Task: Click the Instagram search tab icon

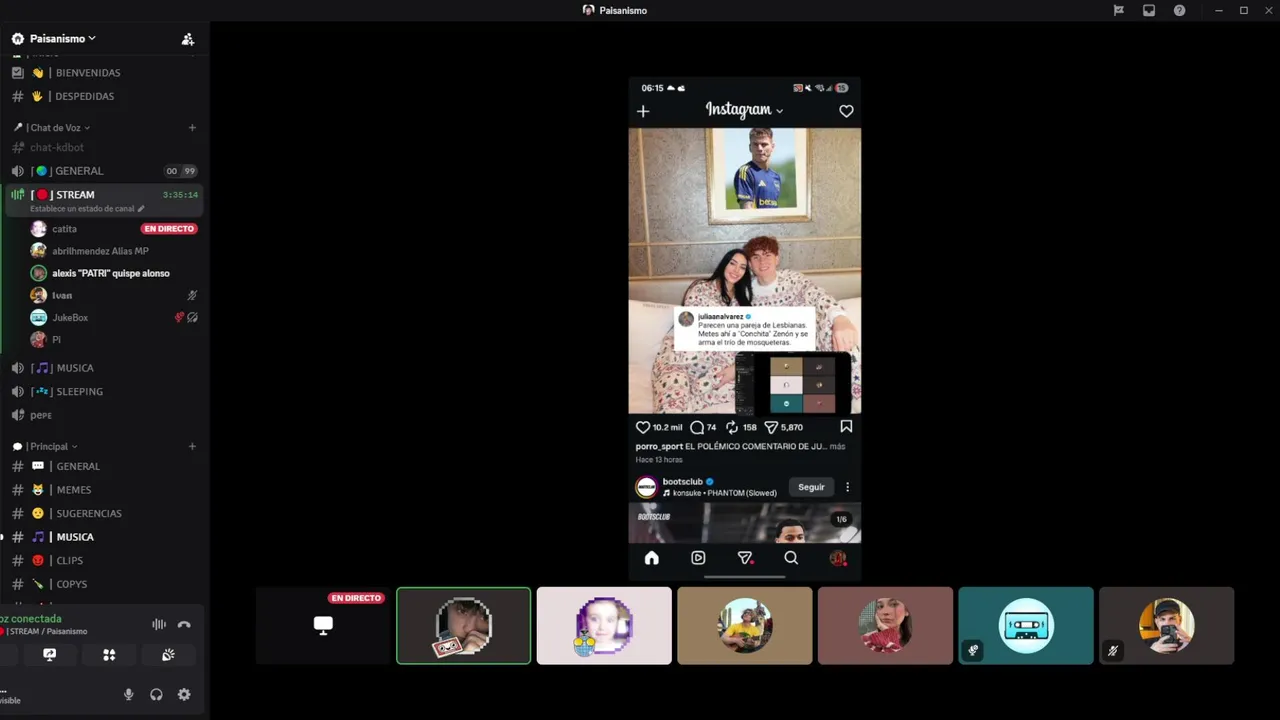Action: [791, 558]
